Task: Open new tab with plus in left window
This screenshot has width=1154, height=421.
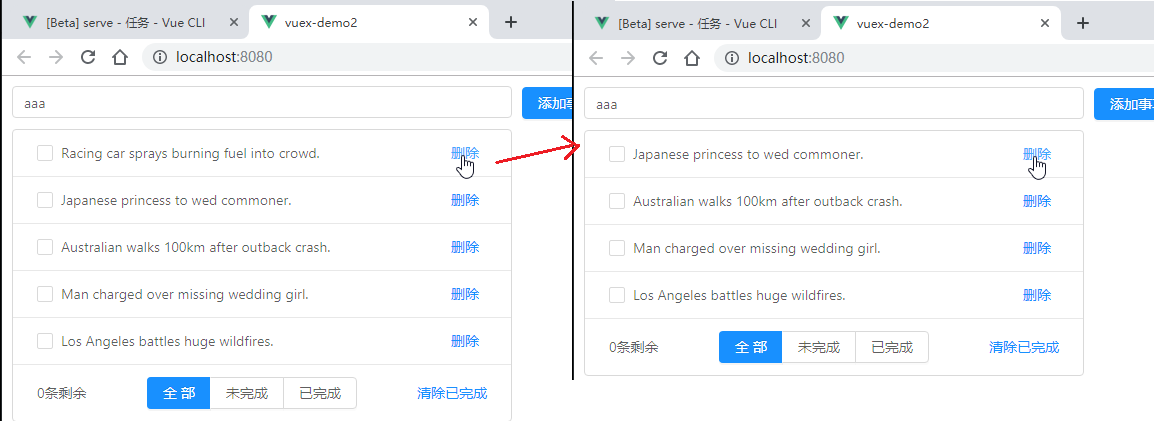Action: coord(510,22)
